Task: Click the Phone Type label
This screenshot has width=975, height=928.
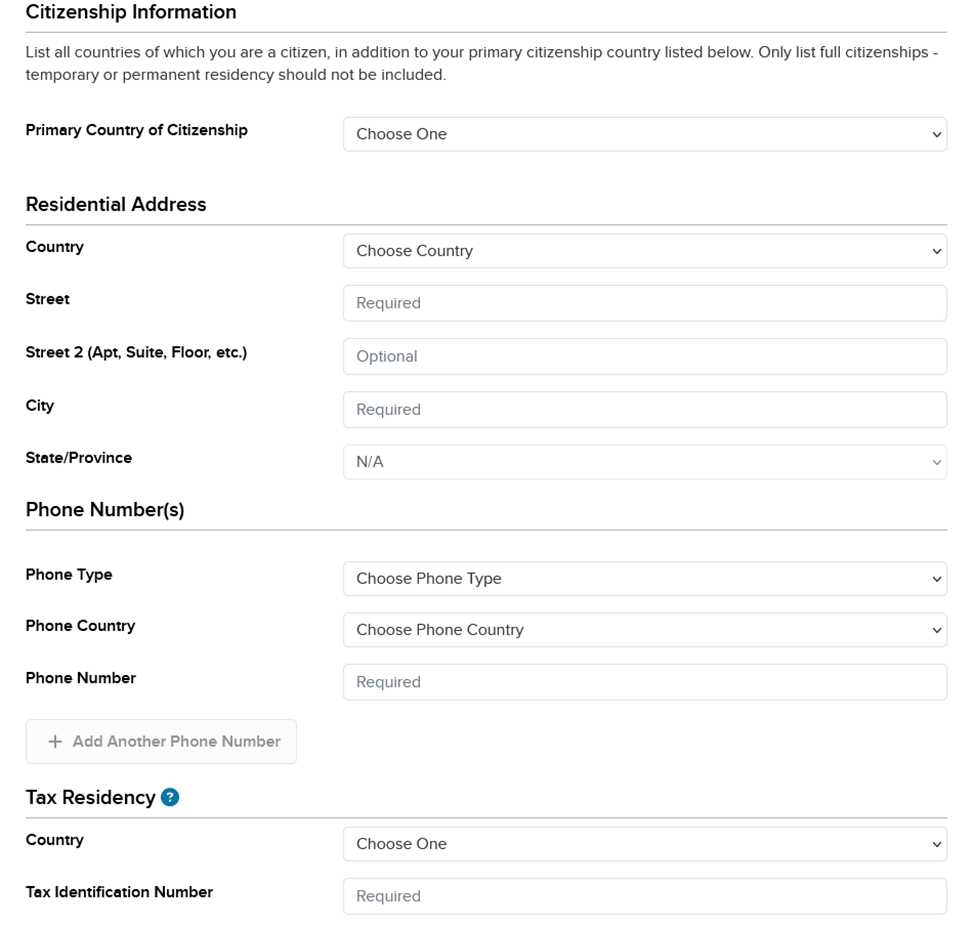Action: coord(69,575)
